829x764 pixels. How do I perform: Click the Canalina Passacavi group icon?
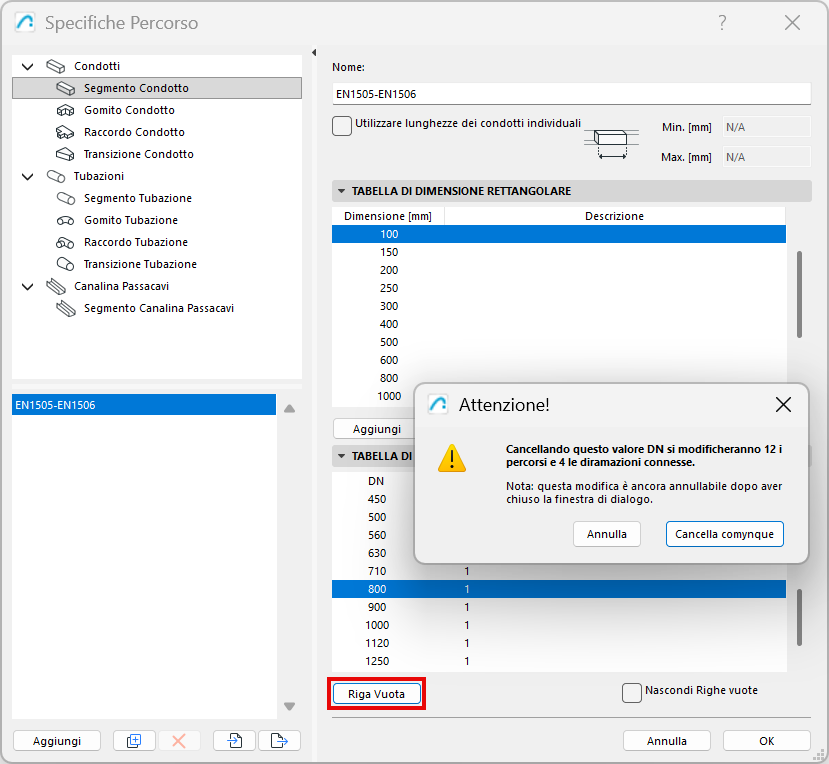(x=56, y=286)
